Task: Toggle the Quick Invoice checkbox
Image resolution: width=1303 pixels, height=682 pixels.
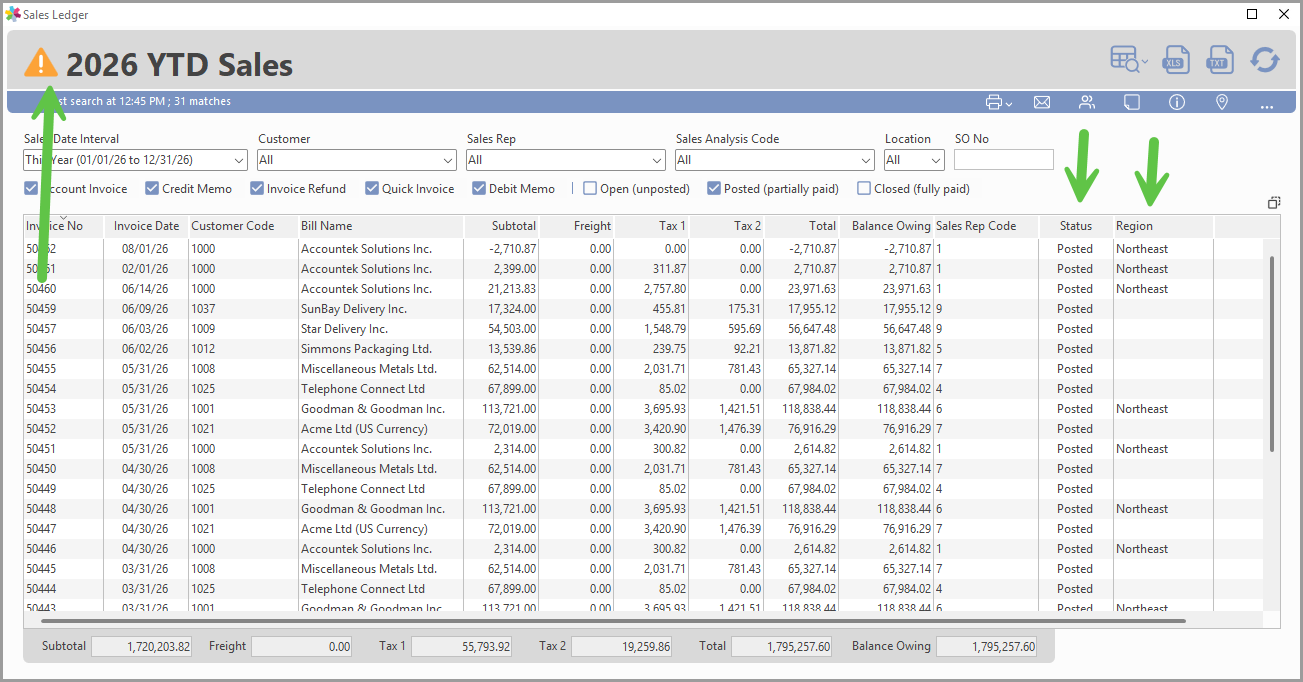Action: point(372,188)
